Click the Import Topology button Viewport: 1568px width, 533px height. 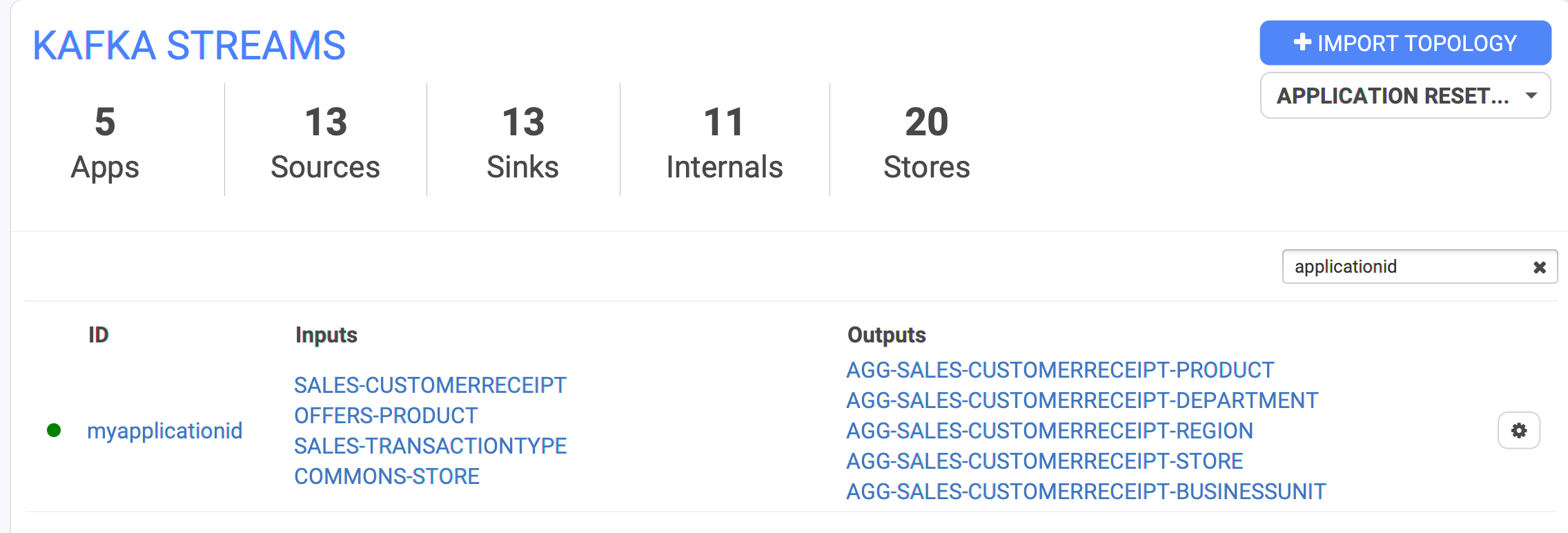click(x=1405, y=43)
